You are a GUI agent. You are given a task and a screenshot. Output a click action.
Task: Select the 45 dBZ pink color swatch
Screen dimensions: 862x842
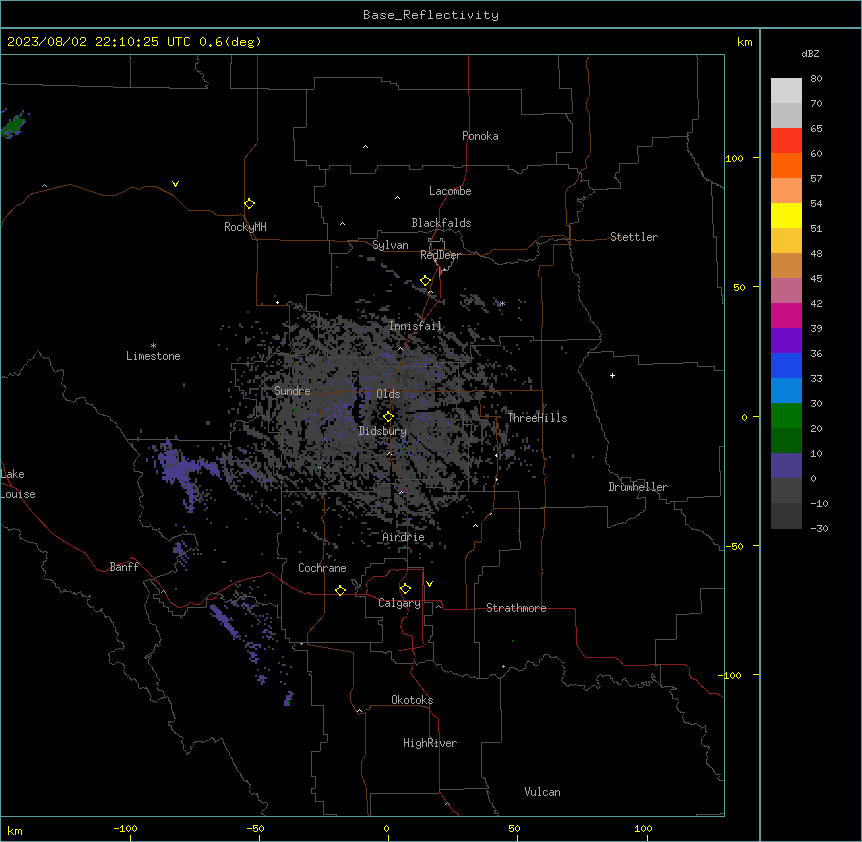pos(786,290)
